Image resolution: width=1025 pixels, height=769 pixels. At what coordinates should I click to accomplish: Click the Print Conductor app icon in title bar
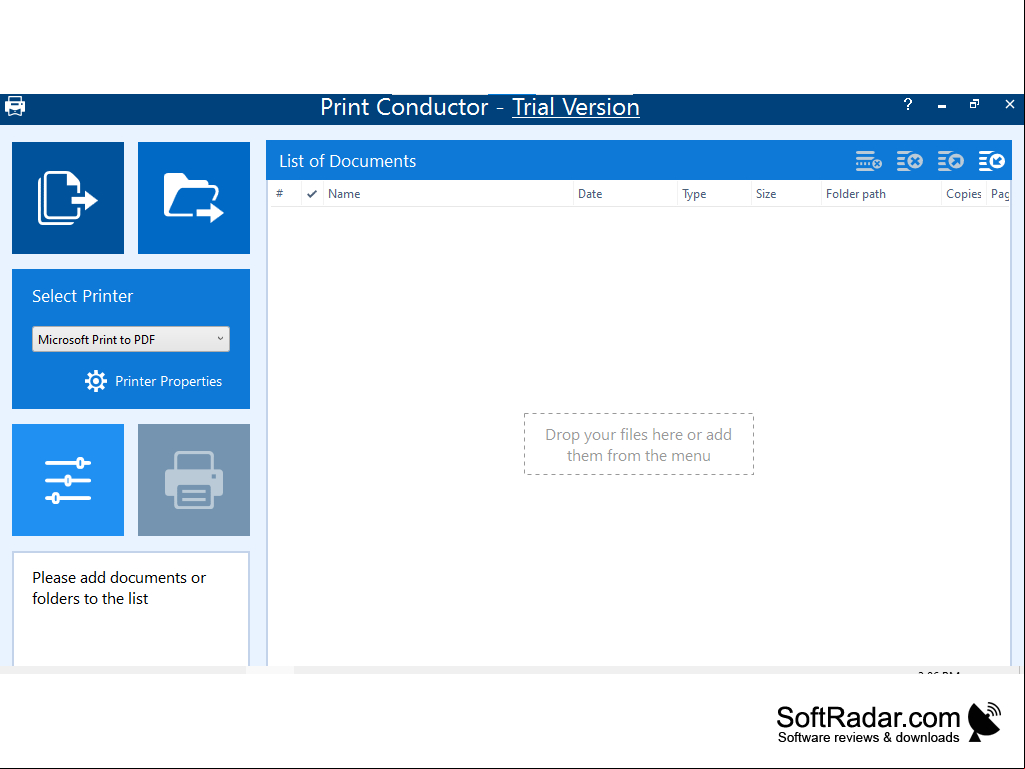(15, 106)
